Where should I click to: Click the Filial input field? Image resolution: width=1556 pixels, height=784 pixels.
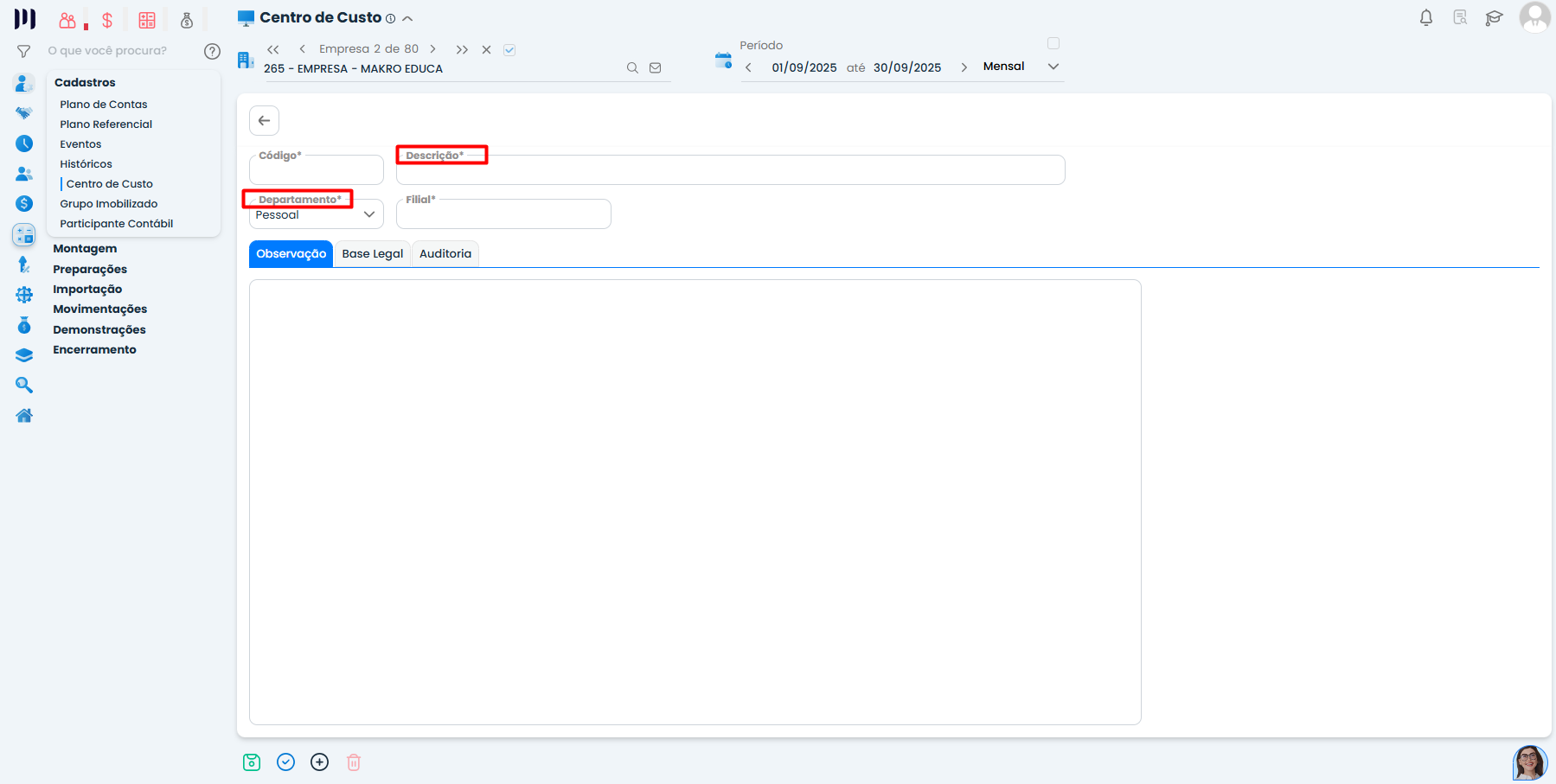point(503,214)
